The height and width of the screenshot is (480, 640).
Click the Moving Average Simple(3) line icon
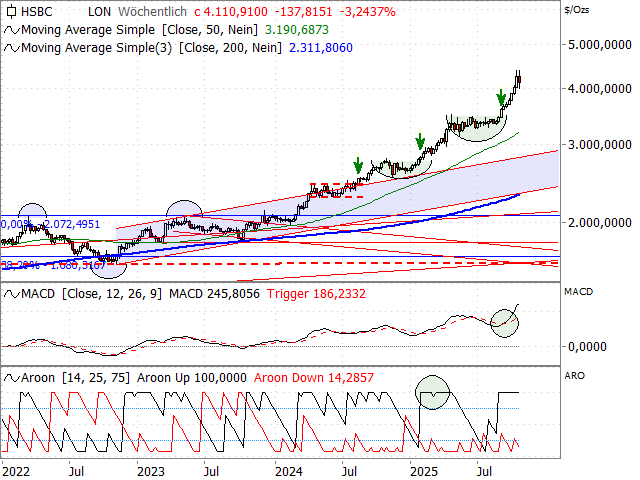11,46
